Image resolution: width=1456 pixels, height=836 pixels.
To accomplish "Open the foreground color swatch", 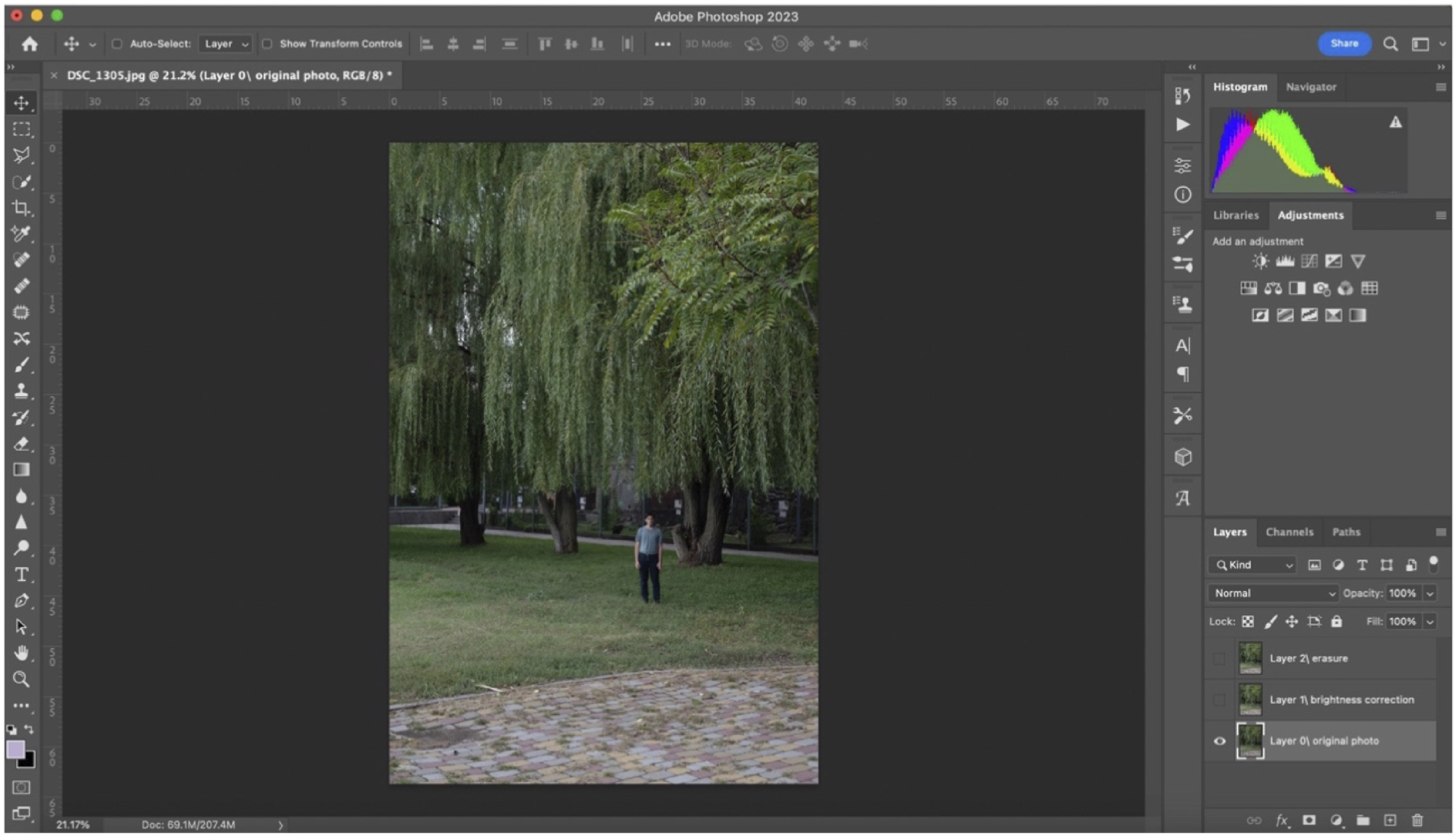I will [x=15, y=749].
